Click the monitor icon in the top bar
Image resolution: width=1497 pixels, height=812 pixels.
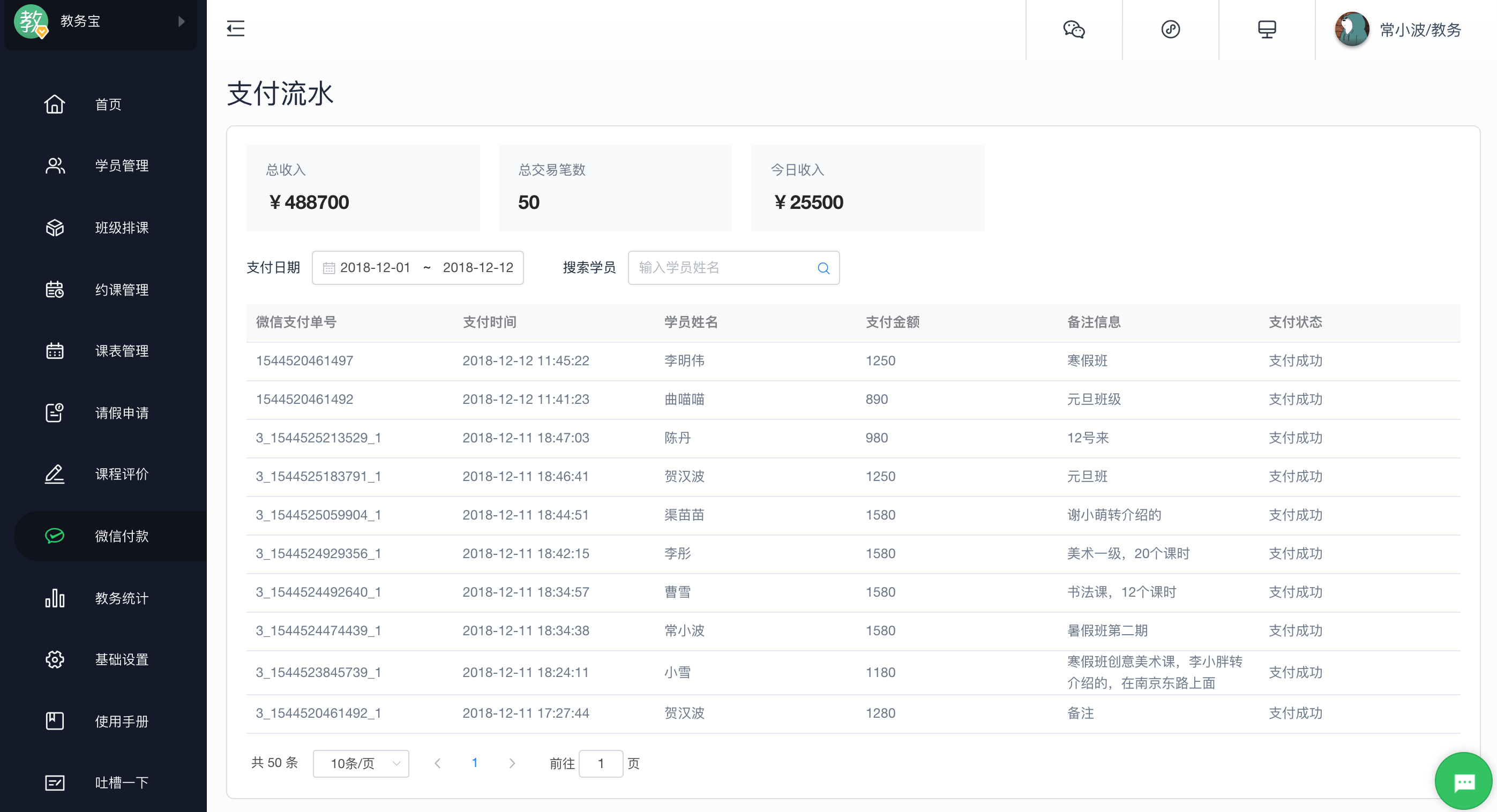click(x=1266, y=29)
